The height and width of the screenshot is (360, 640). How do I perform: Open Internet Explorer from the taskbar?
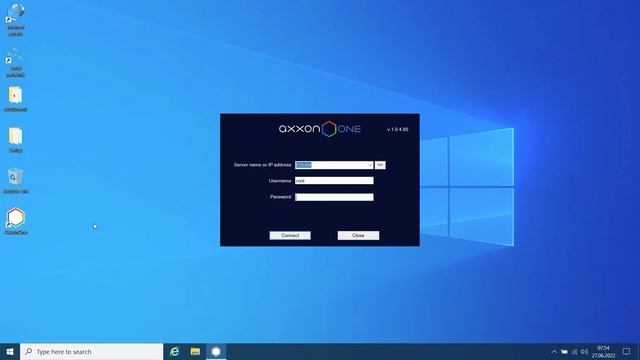tap(175, 351)
